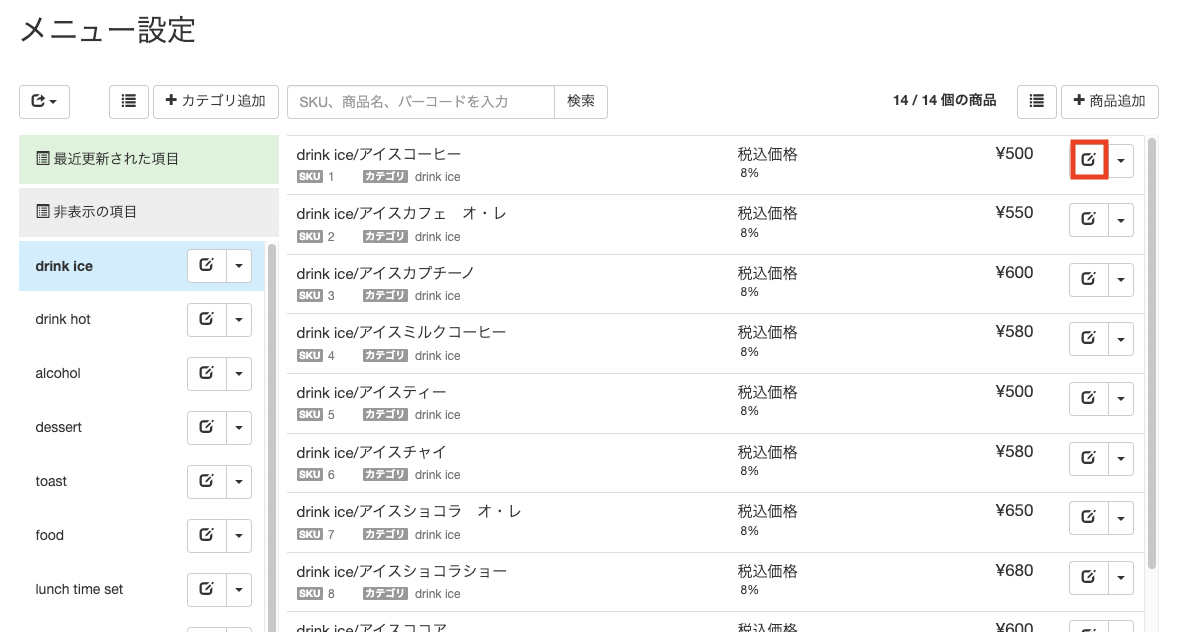Click the カテゴリ追加 button

(x=216, y=101)
